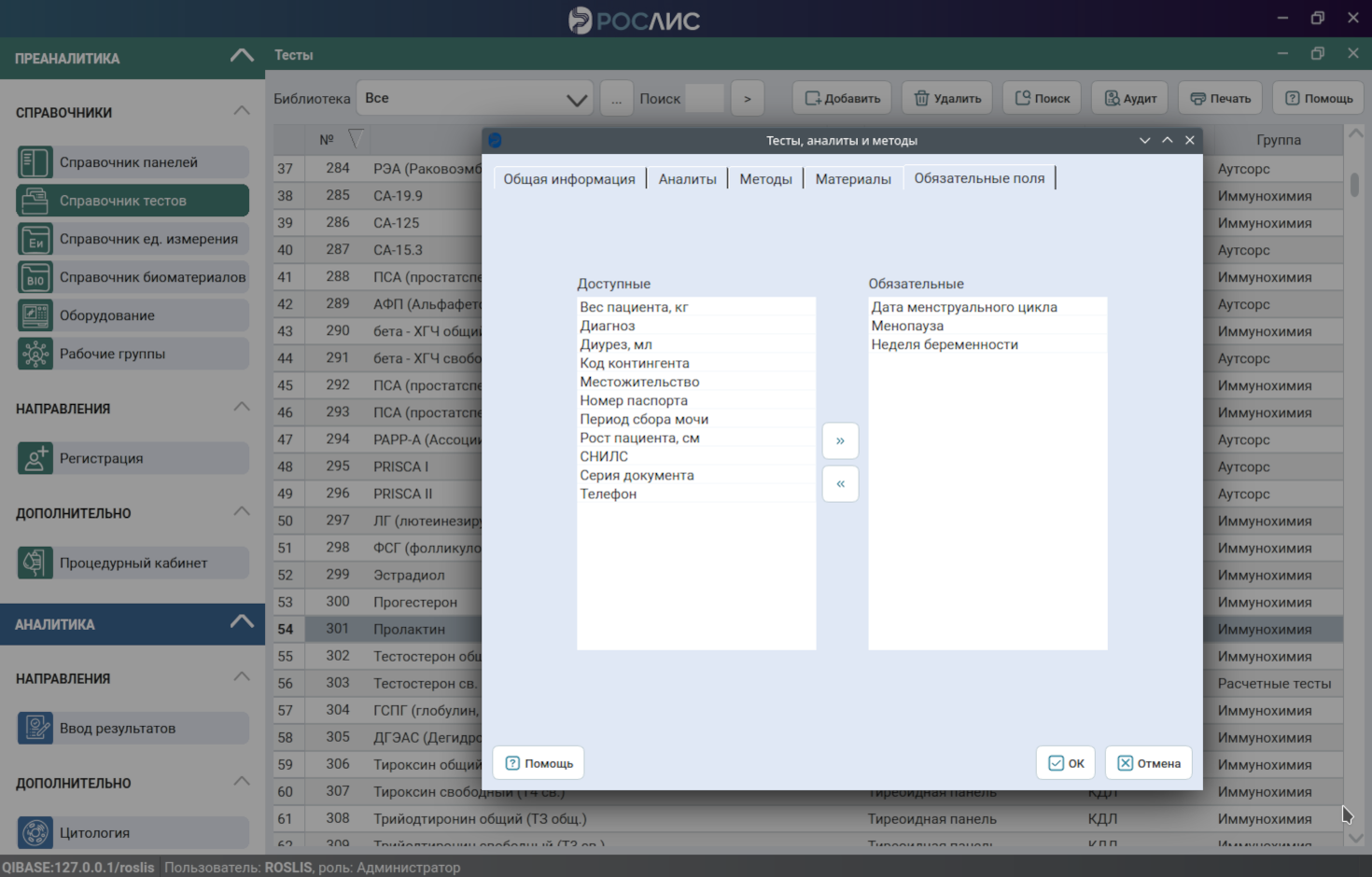Click the table filter funnel icon
Screen dimensions: 1372x877
tap(356, 139)
